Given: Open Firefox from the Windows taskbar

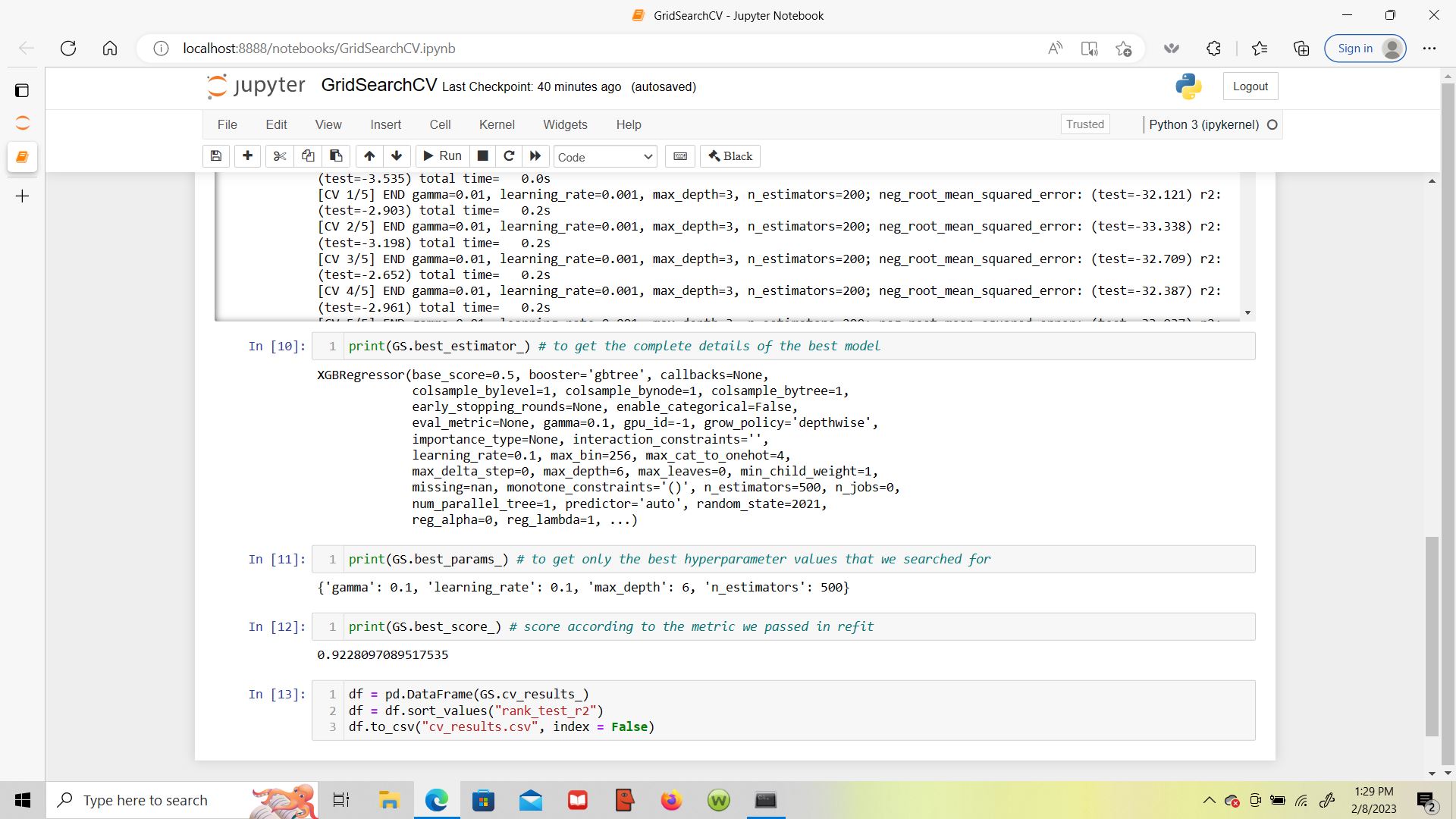Looking at the screenshot, I should click(x=671, y=800).
